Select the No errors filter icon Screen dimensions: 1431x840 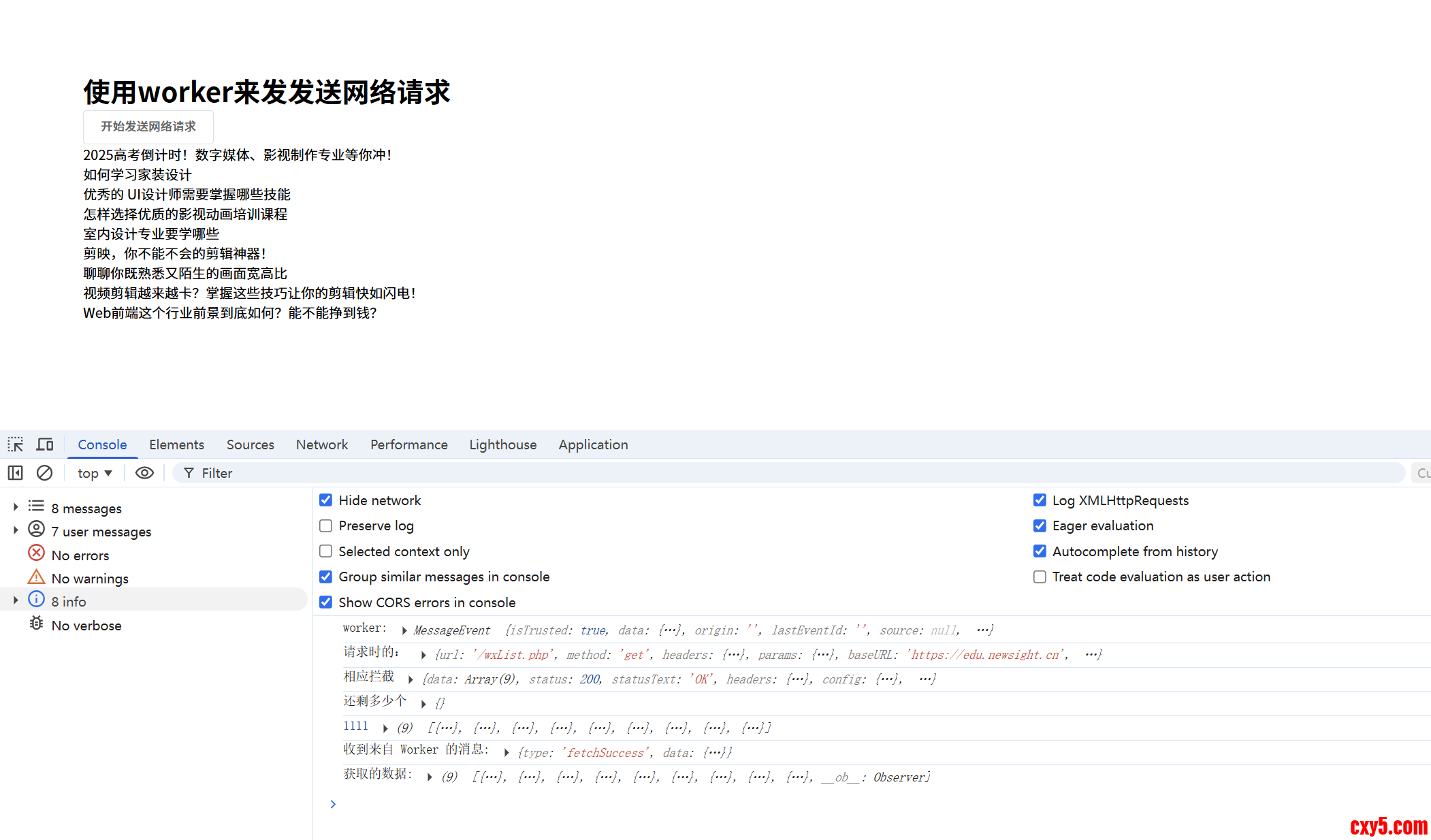point(36,553)
